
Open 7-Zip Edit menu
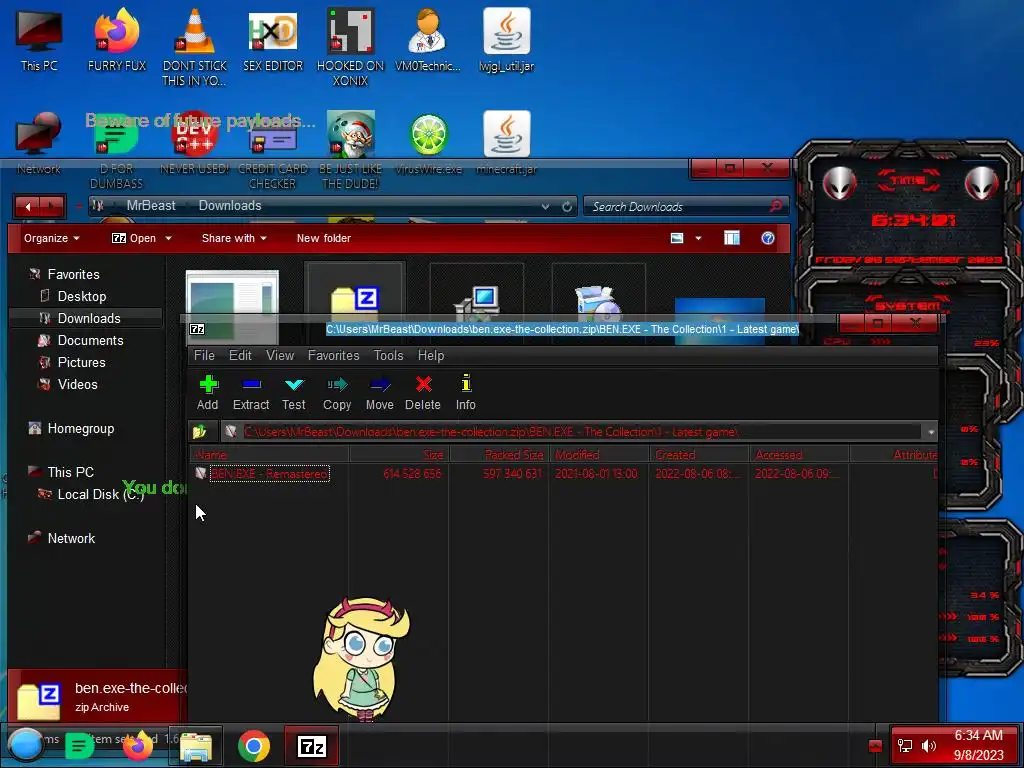click(x=240, y=355)
